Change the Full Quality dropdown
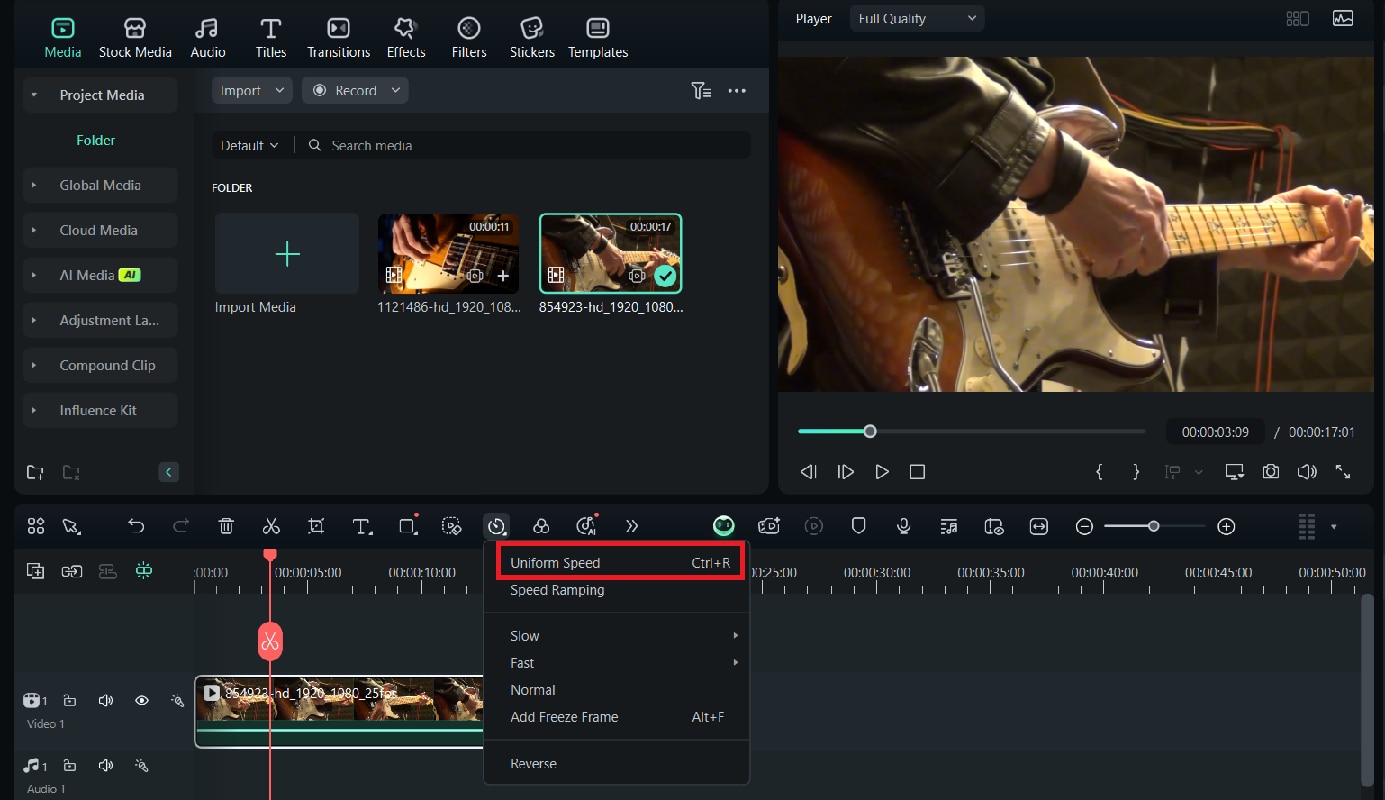Image resolution: width=1385 pixels, height=800 pixels. point(917,19)
